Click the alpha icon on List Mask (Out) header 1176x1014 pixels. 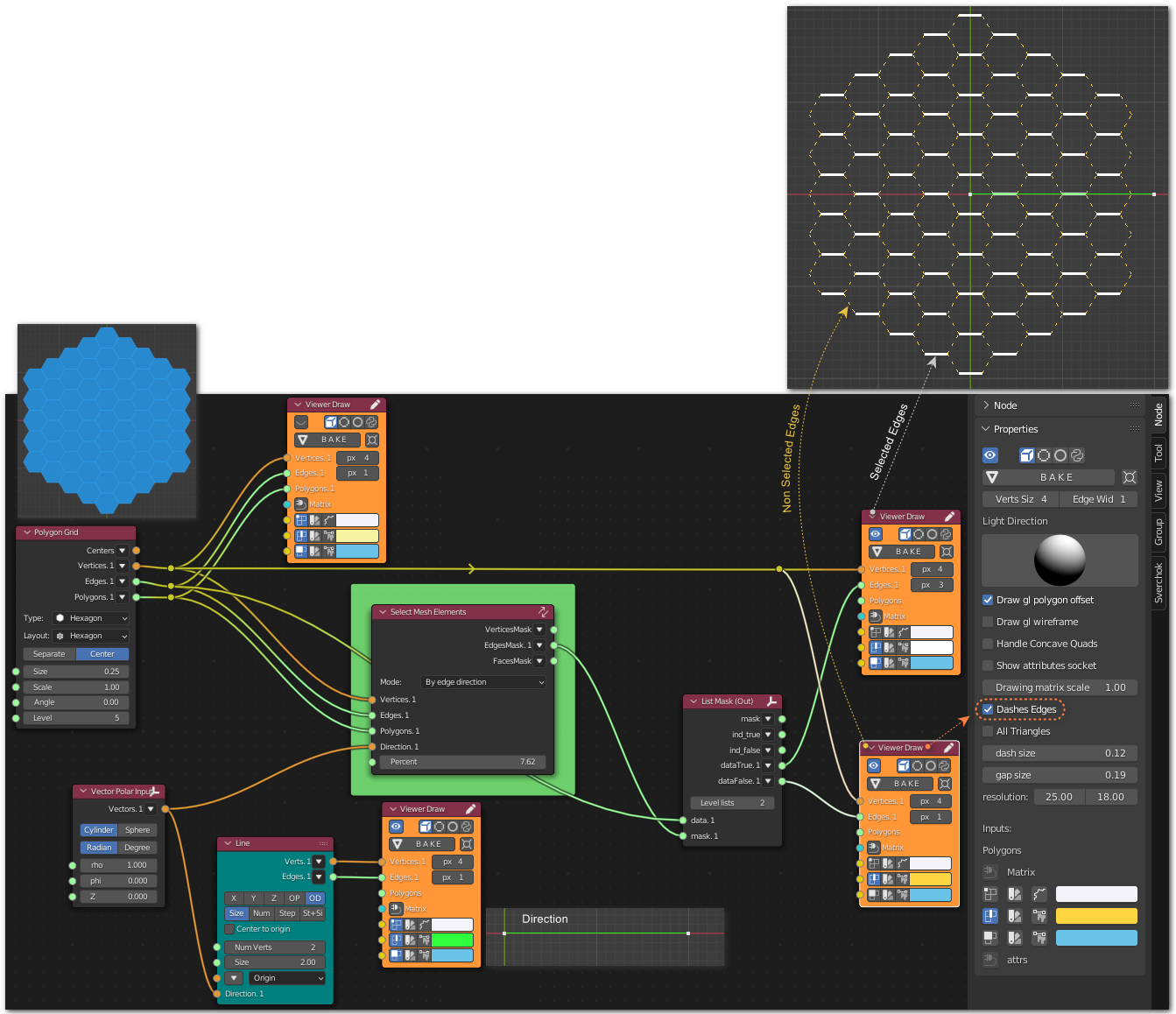[x=771, y=701]
